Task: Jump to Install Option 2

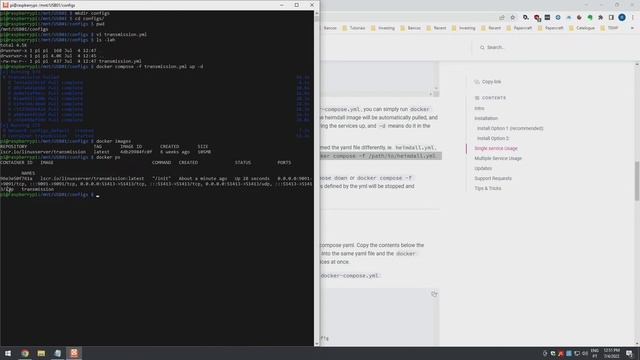Action: click(493, 138)
